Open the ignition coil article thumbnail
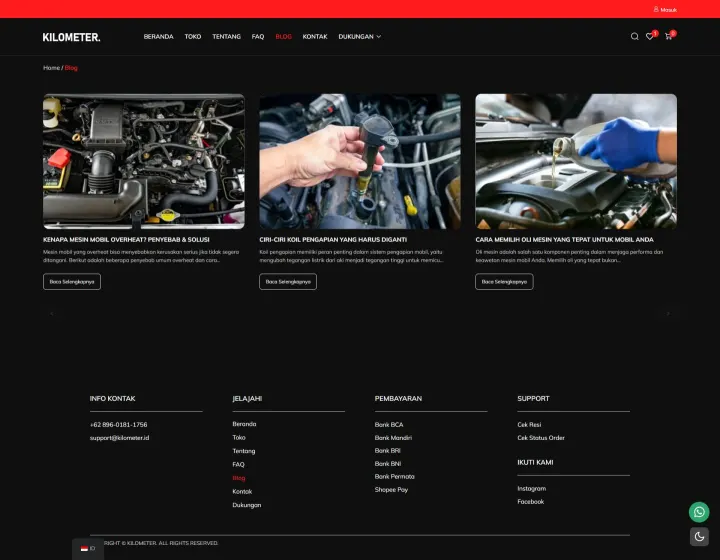The height and width of the screenshot is (560, 720). pos(360,161)
